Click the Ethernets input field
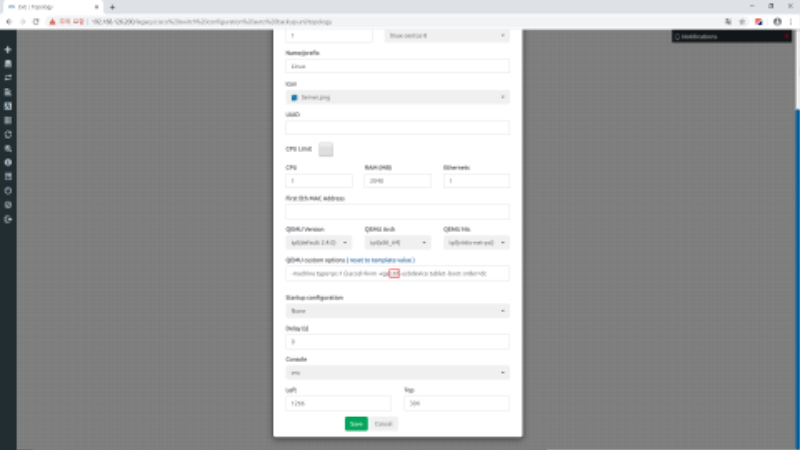 click(x=476, y=181)
